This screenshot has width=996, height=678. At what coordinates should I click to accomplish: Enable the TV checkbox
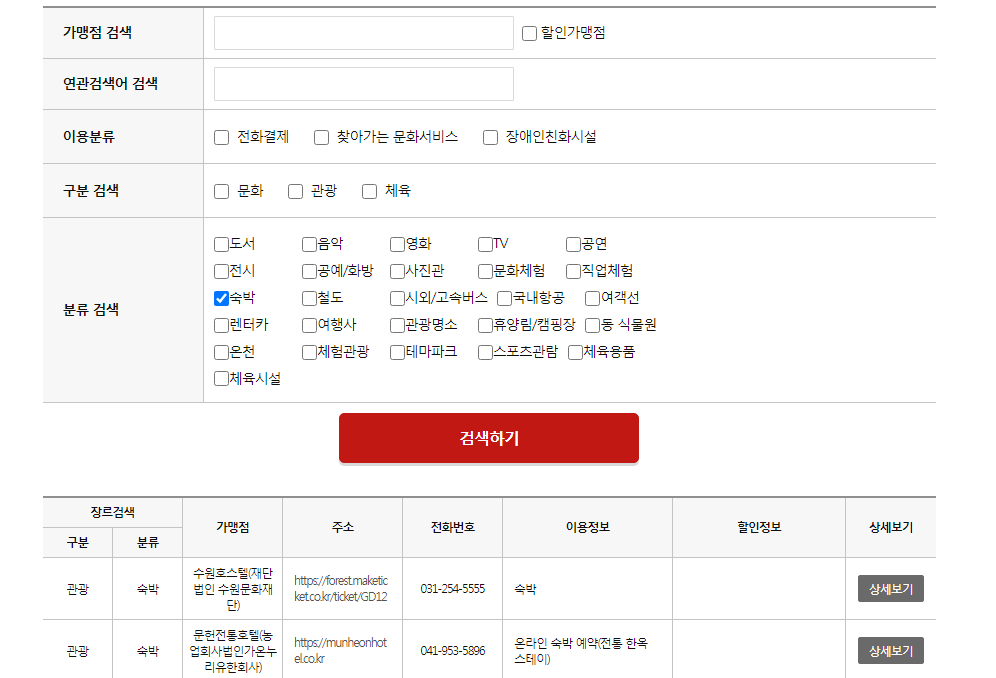pyautogui.click(x=485, y=245)
